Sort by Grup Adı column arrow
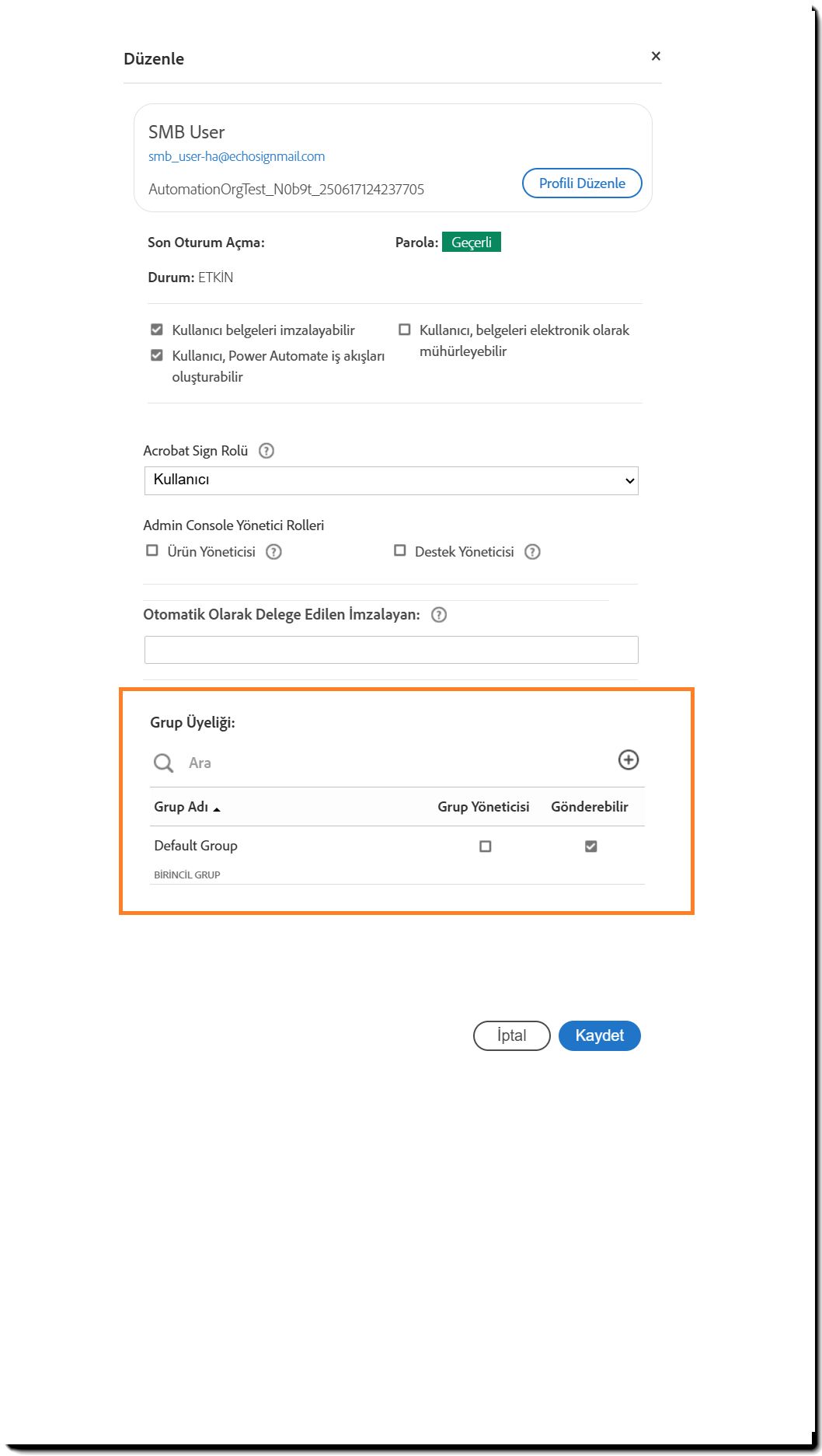The image size is (822, 1456). [x=217, y=809]
